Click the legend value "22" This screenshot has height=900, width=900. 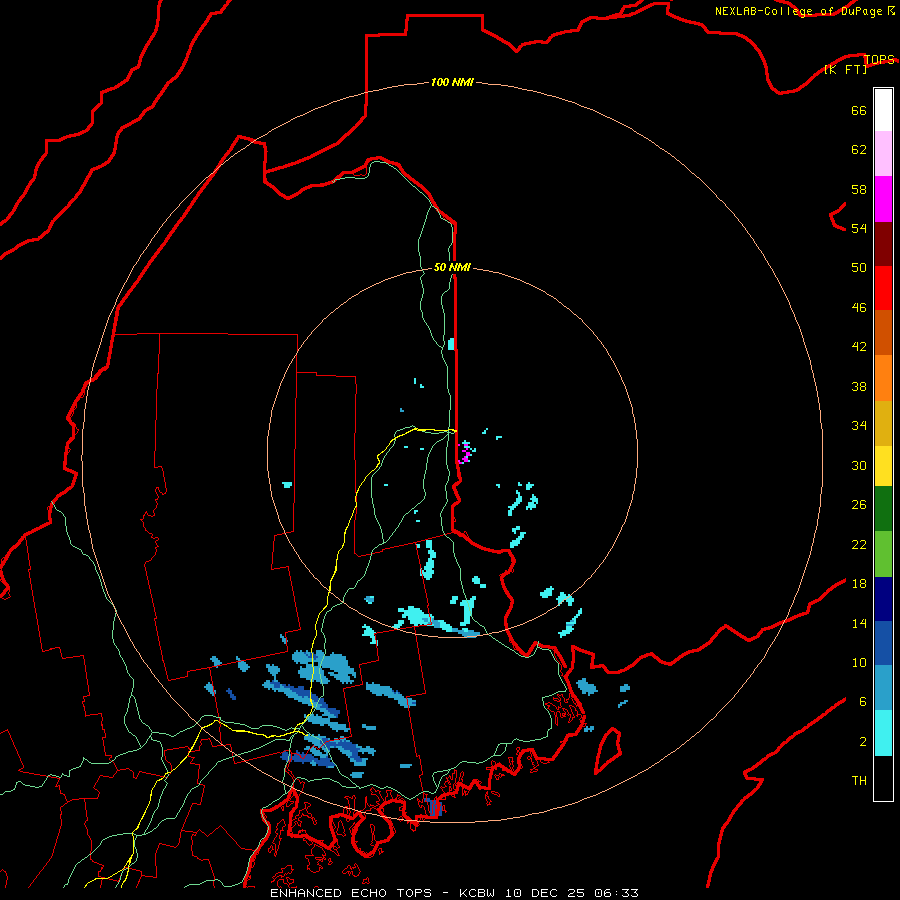[x=859, y=544]
